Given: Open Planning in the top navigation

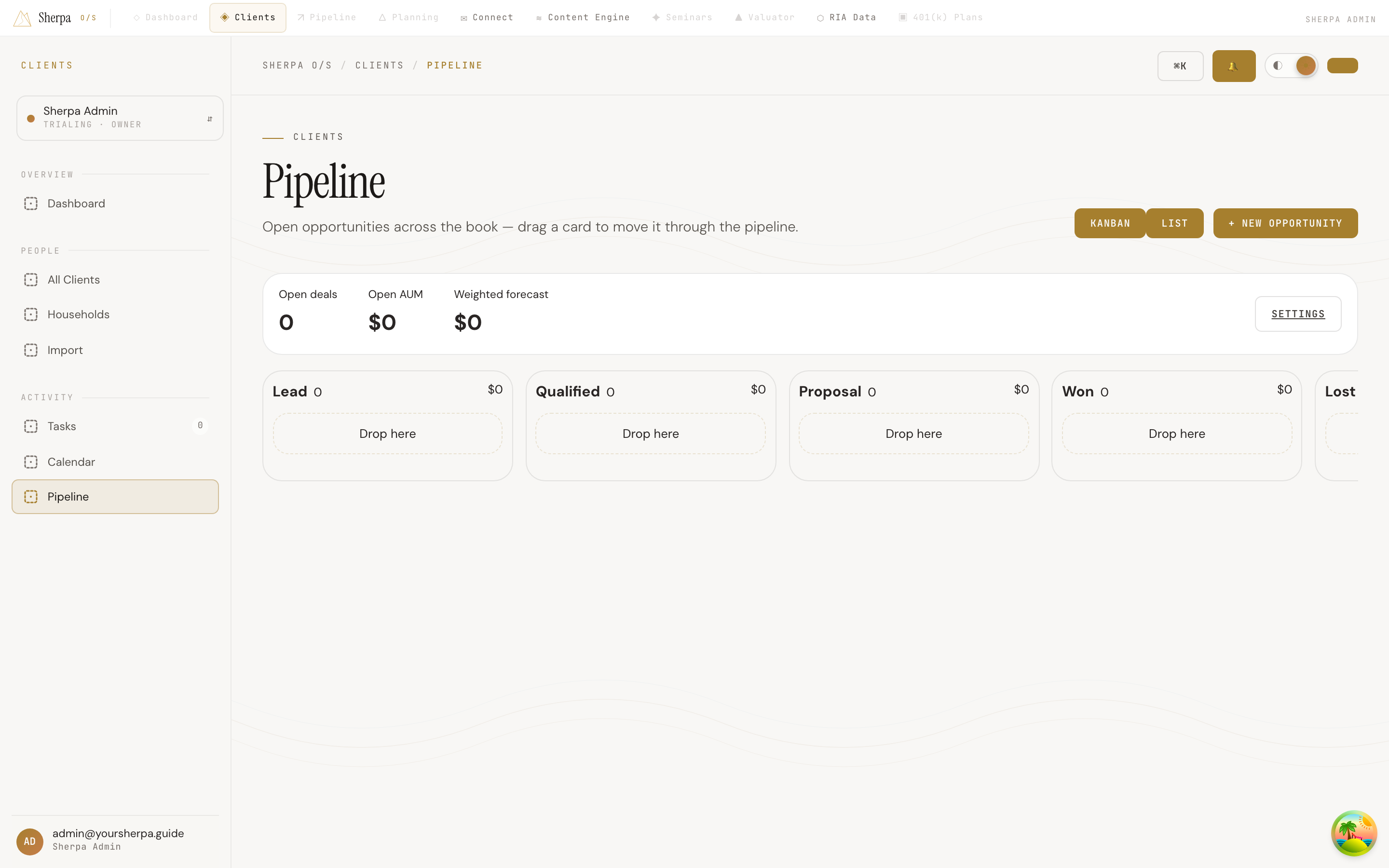Looking at the screenshot, I should click(409, 17).
